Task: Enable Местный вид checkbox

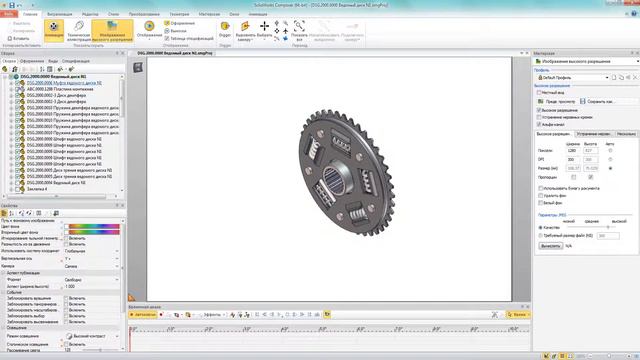Action: click(539, 93)
